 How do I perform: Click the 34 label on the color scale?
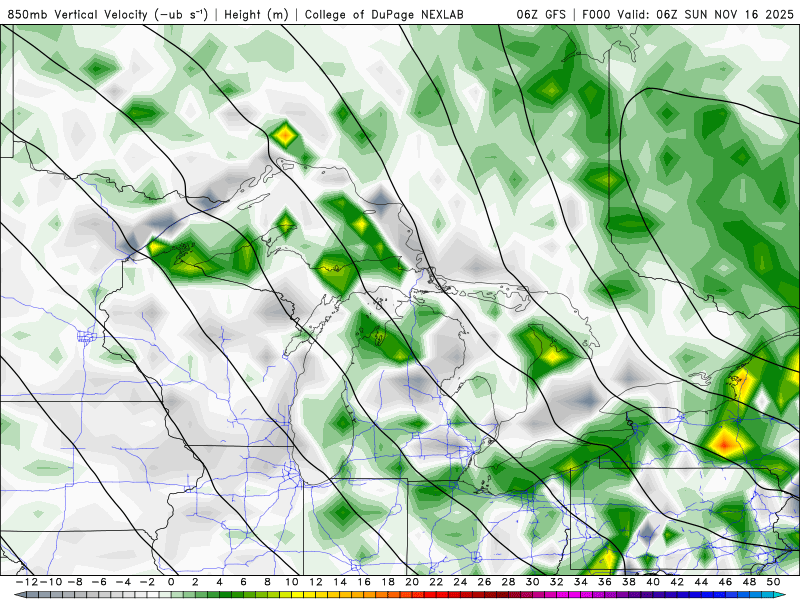pos(581,582)
